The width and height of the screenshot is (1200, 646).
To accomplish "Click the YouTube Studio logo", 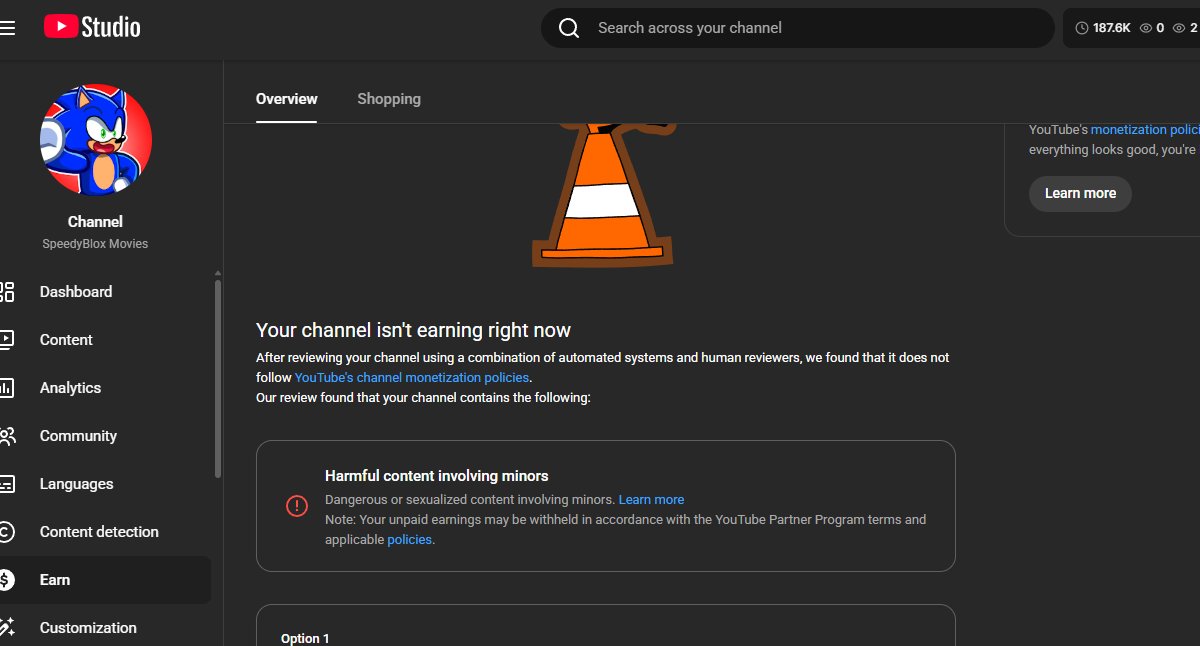I will coord(91,27).
